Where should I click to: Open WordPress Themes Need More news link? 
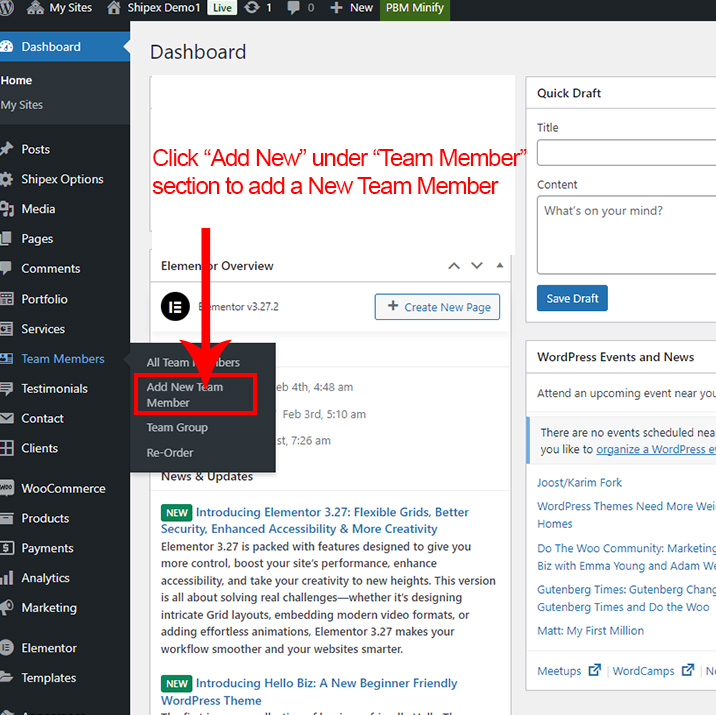(x=626, y=515)
